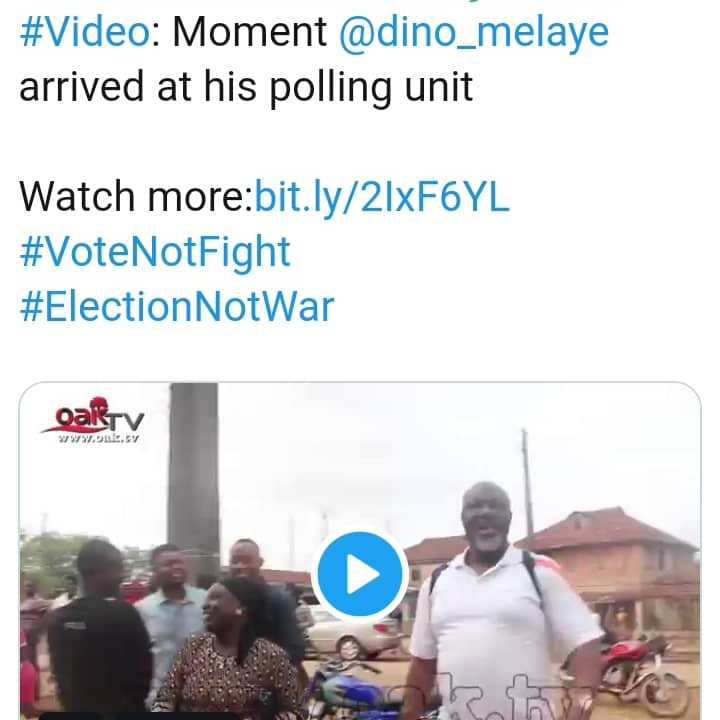Click the "Watch more:" text
This screenshot has height=720, width=720.
tap(135, 196)
